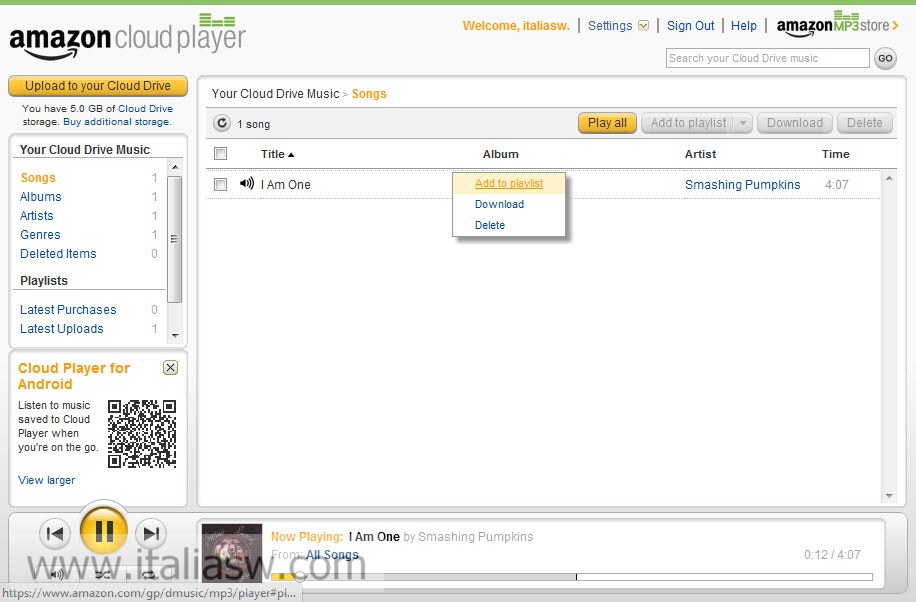Image resolution: width=916 pixels, height=602 pixels.
Task: Choose Delete in the context menu
Action: (x=490, y=226)
